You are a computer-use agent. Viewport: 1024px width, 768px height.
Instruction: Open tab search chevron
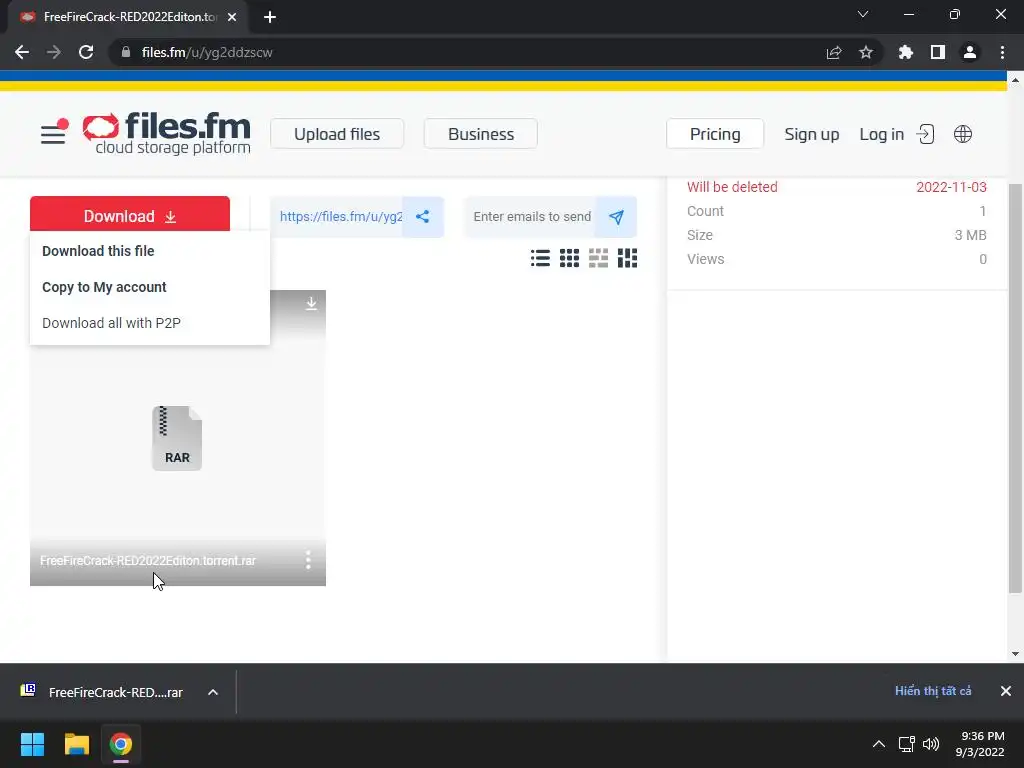(x=863, y=14)
